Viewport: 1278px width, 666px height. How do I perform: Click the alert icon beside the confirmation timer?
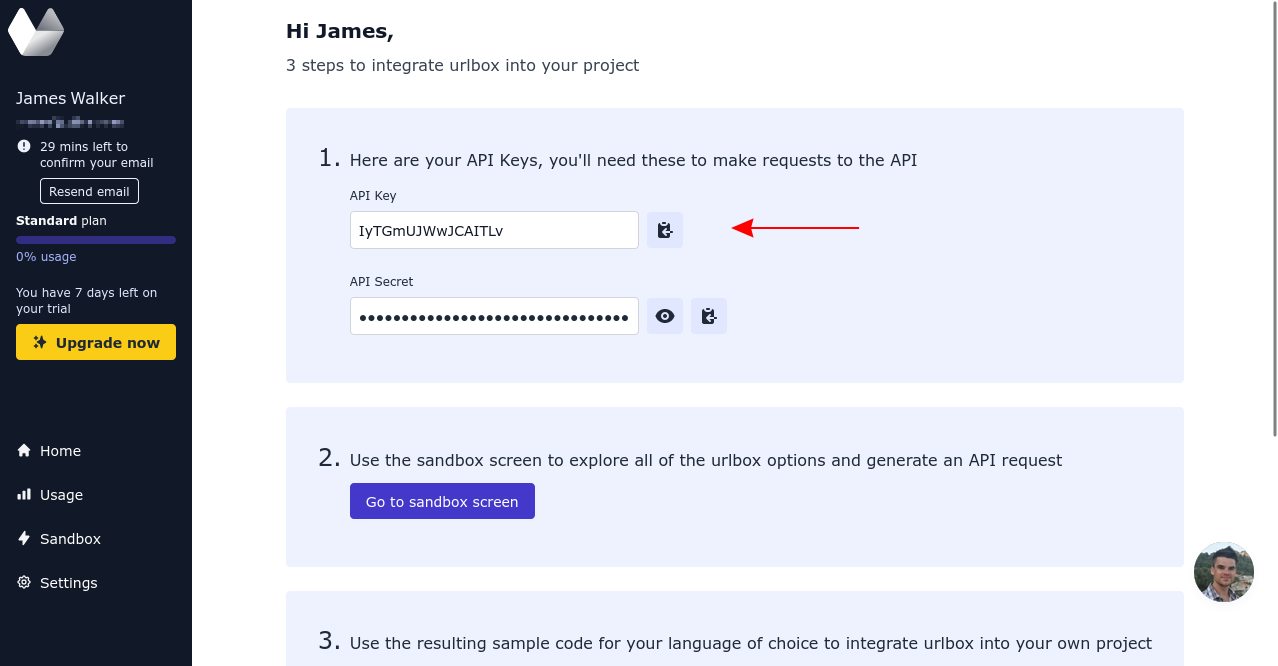tap(22, 146)
